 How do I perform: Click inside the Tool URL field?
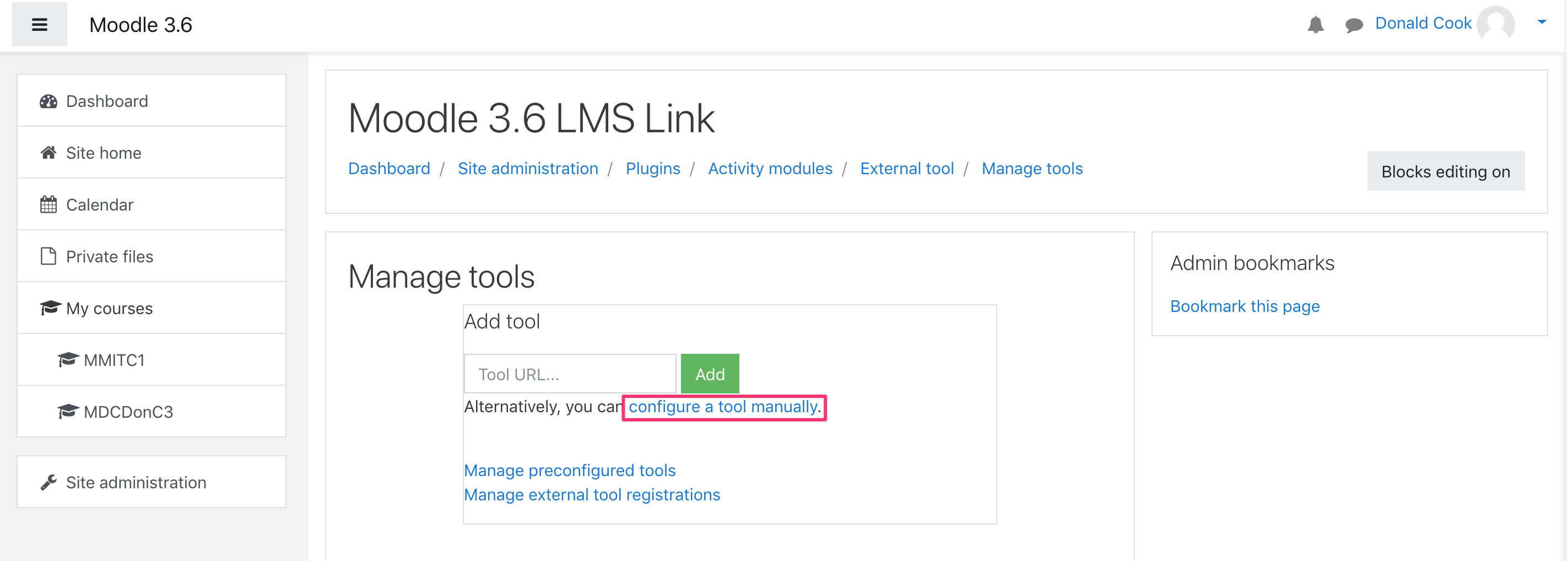570,374
